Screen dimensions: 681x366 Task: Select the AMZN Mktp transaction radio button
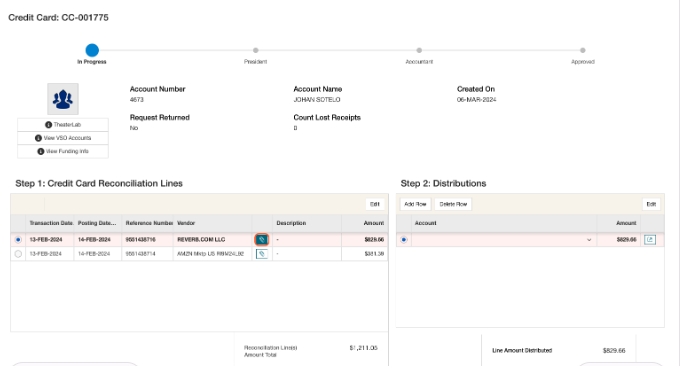click(x=18, y=254)
